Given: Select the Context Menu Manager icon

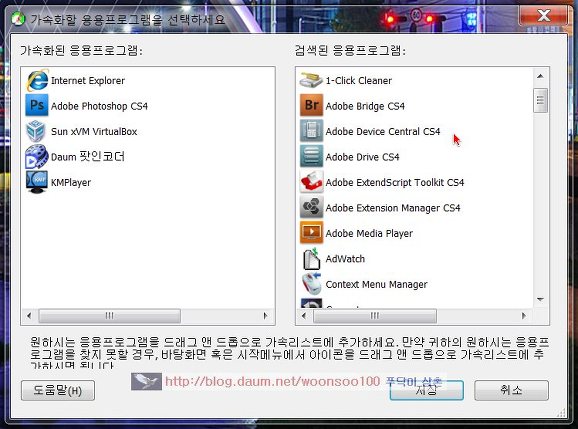Looking at the screenshot, I should coord(311,284).
